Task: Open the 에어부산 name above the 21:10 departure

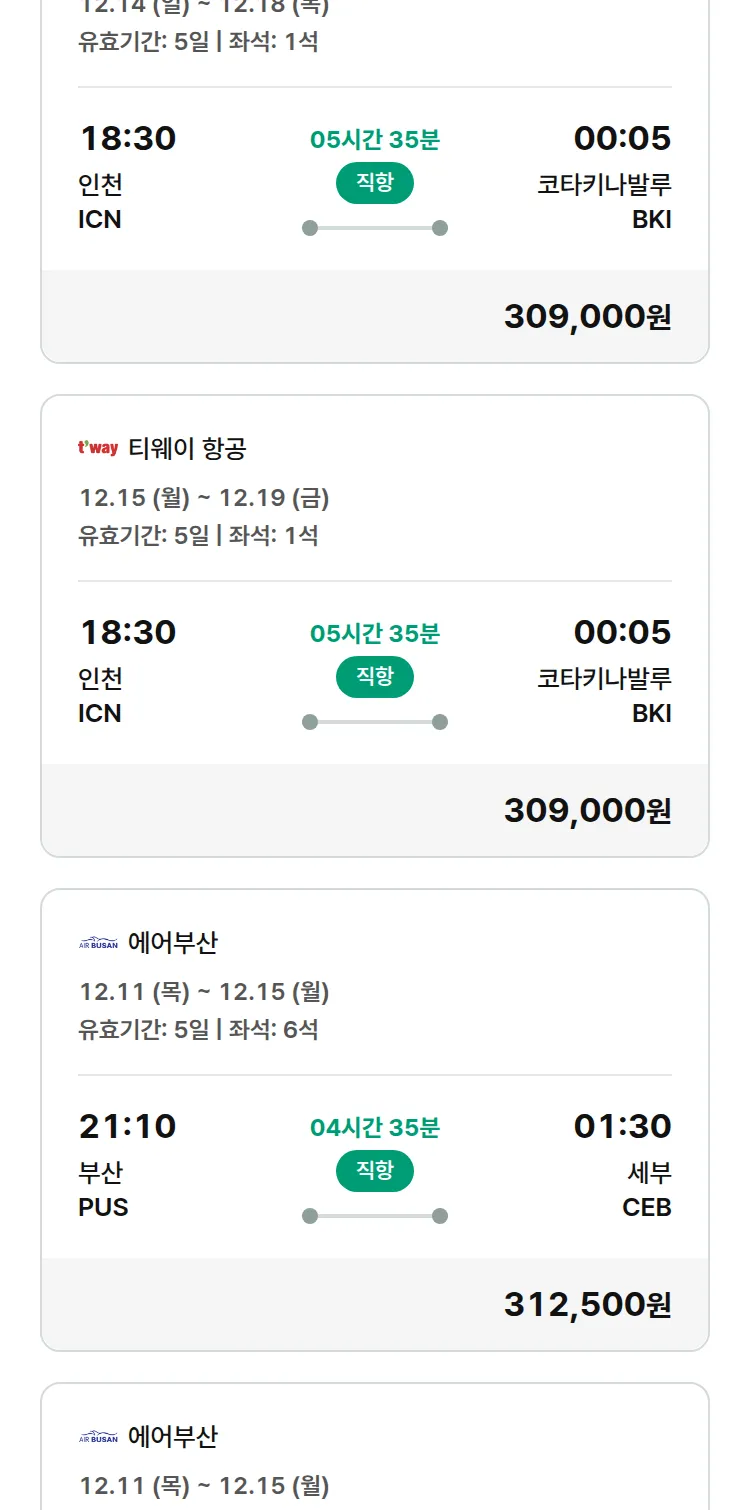Action: tap(173, 942)
